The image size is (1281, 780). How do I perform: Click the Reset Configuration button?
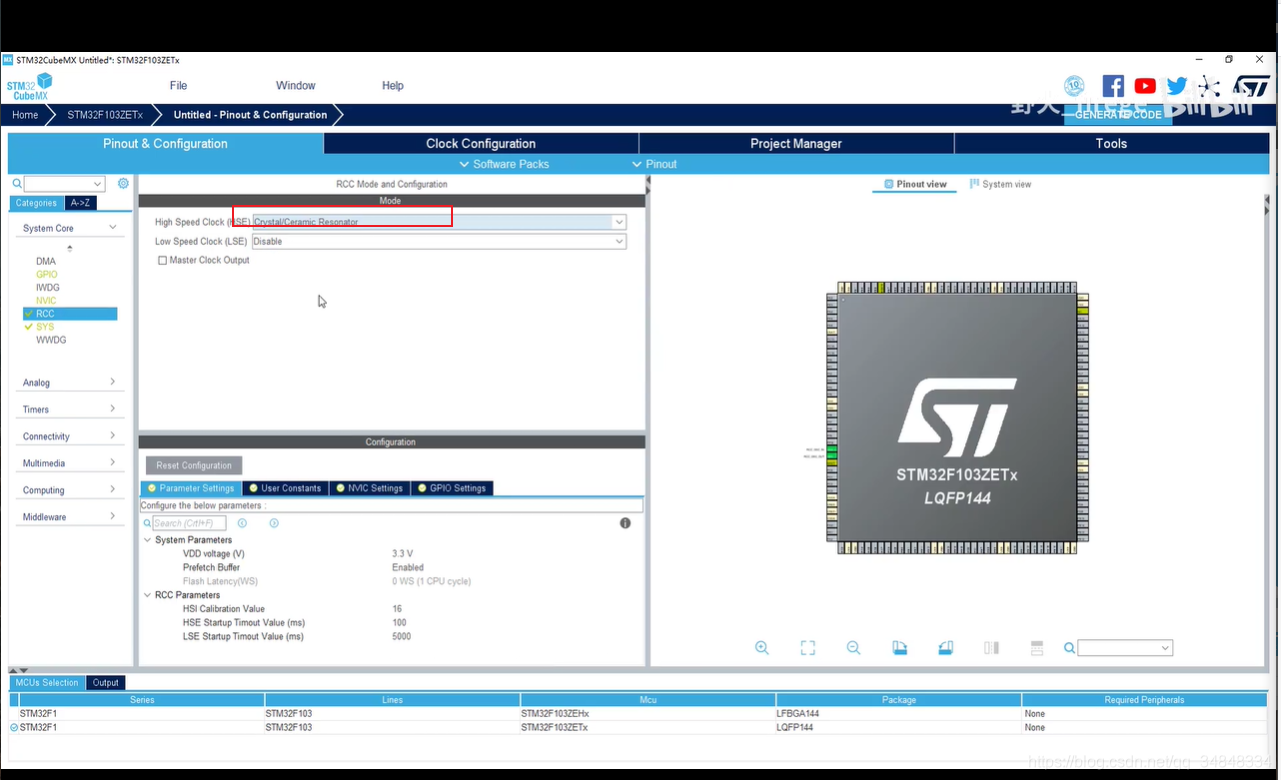(x=194, y=466)
